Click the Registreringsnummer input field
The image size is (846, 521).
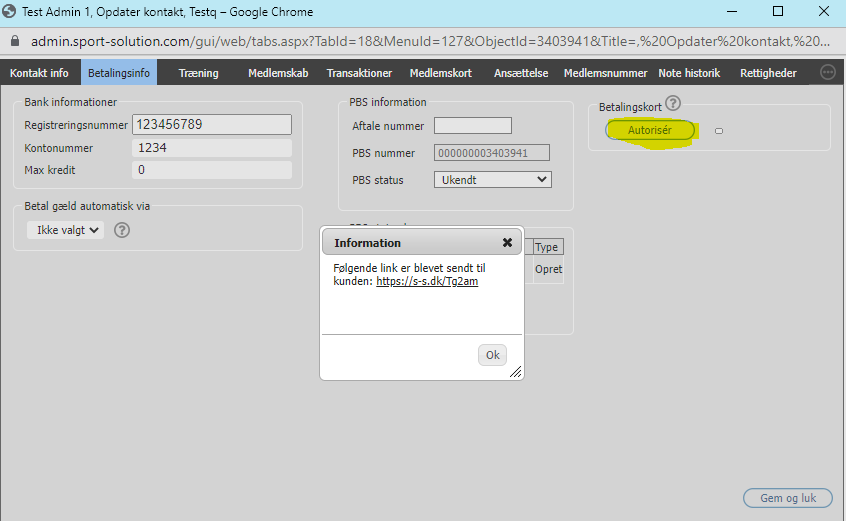pyautogui.click(x=212, y=125)
